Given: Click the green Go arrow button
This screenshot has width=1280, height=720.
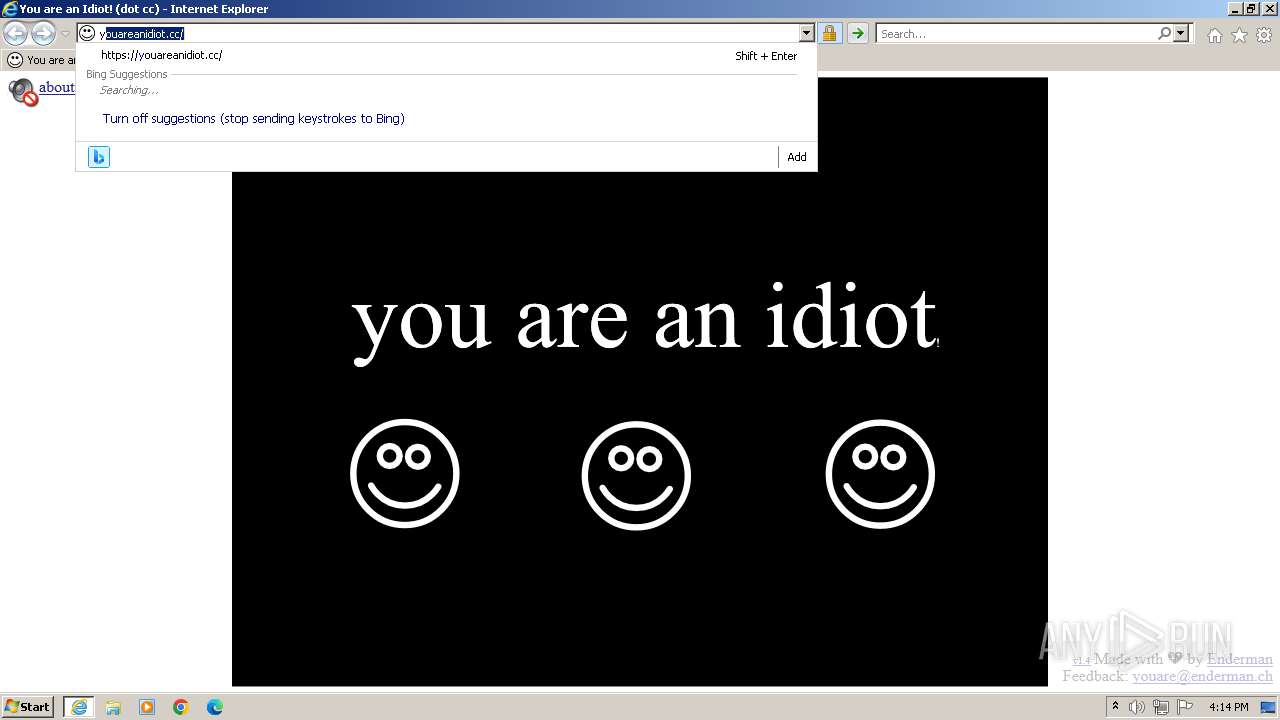Looking at the screenshot, I should tap(858, 33).
